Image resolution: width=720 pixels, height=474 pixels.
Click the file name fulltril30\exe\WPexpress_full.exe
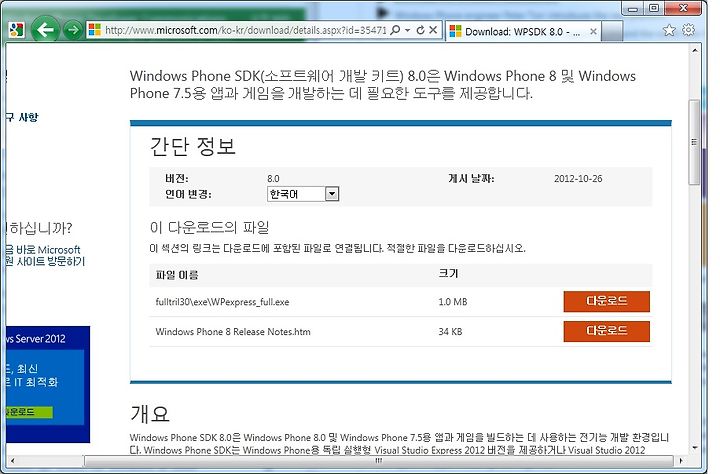[x=222, y=302]
